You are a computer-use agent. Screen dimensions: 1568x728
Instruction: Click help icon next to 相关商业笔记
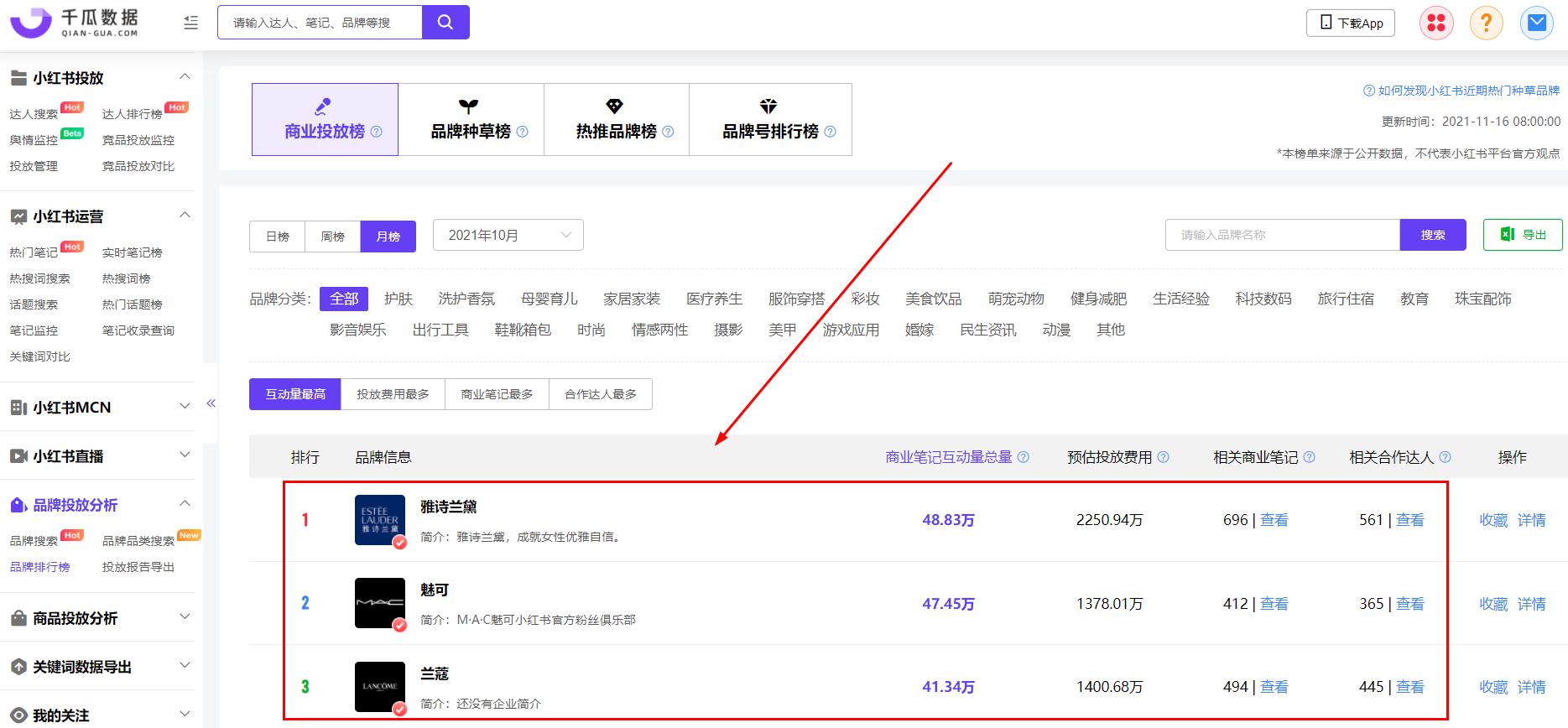coord(1310,457)
